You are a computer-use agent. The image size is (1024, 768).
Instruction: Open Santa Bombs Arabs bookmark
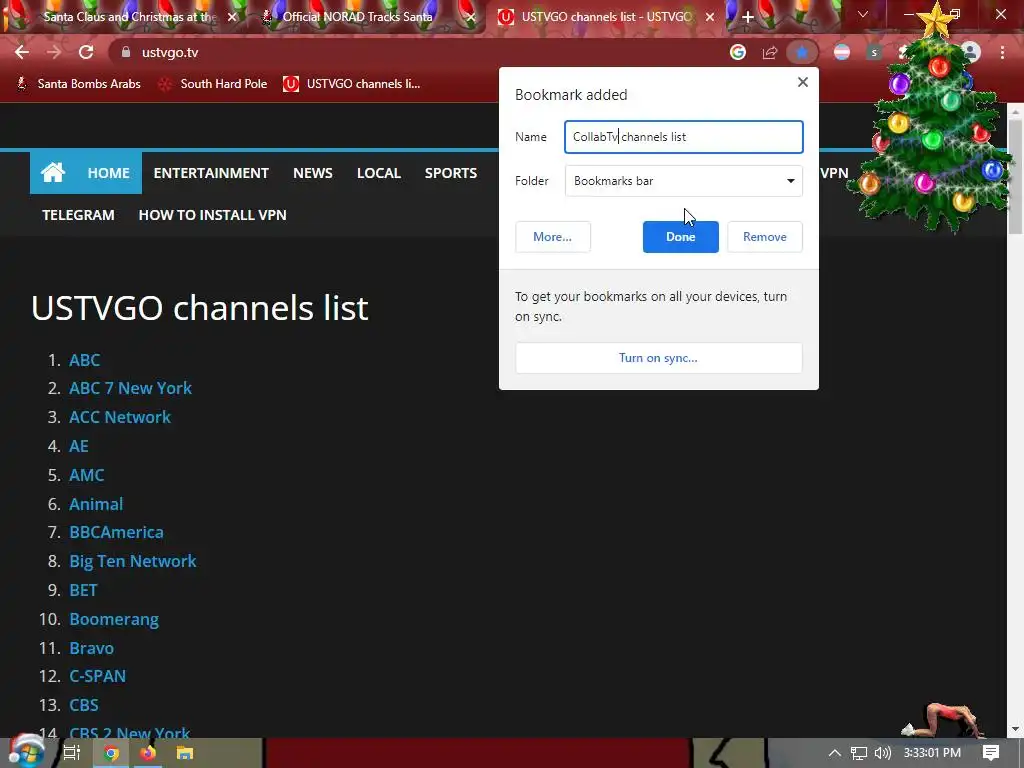78,84
